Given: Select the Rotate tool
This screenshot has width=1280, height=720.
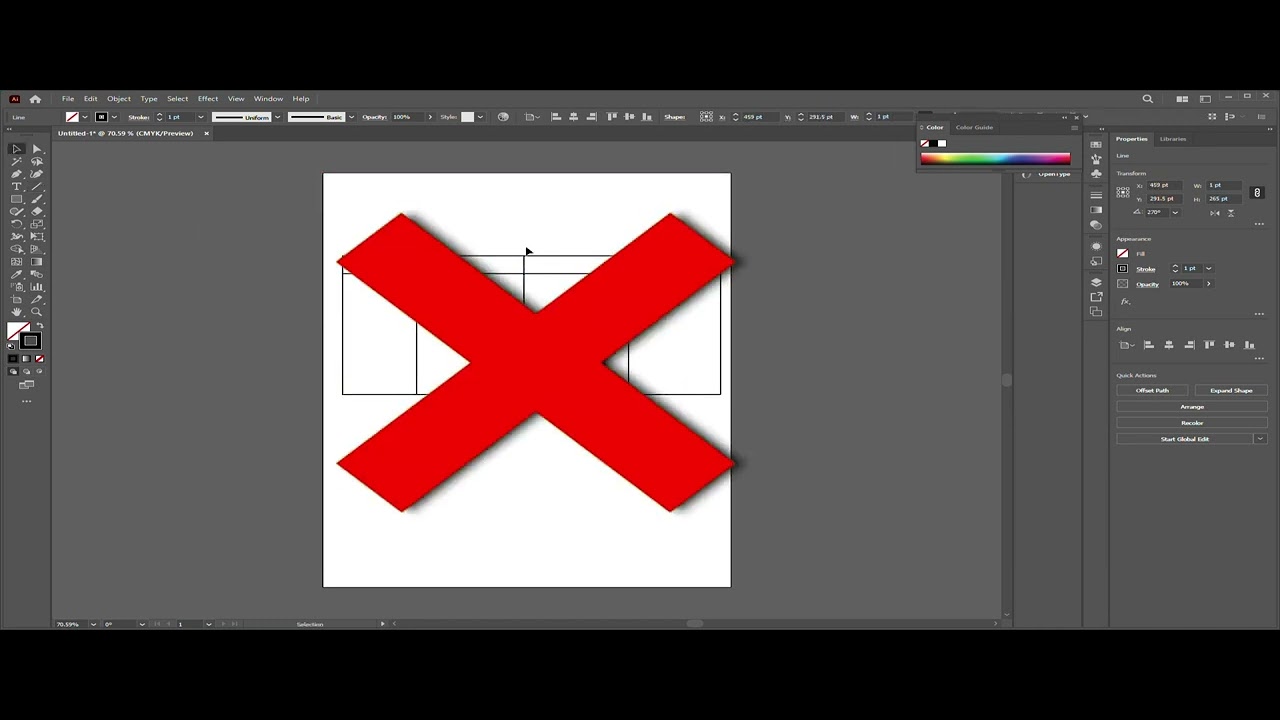Looking at the screenshot, I should (16, 224).
